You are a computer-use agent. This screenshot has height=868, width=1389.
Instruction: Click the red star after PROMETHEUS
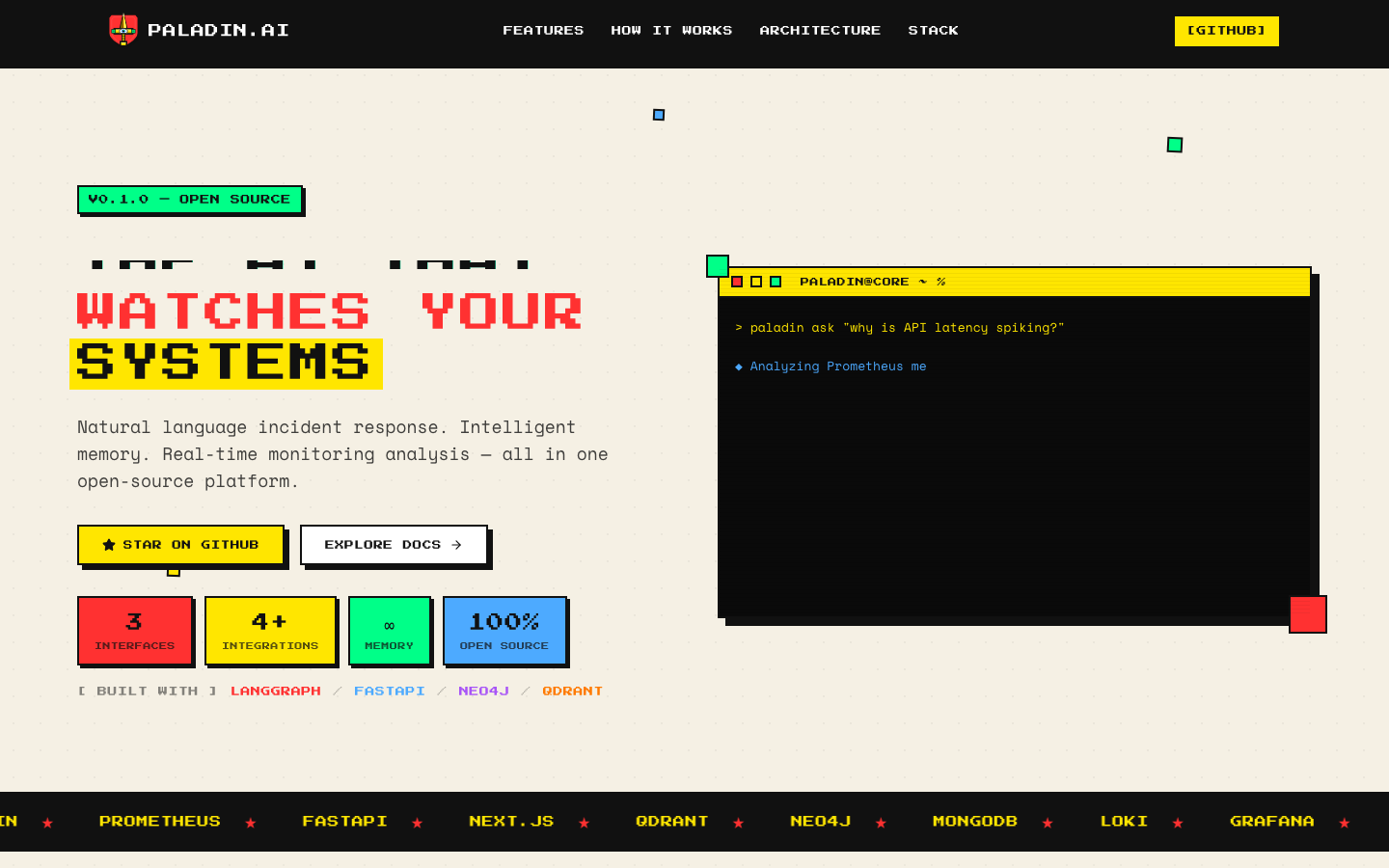[x=251, y=823]
